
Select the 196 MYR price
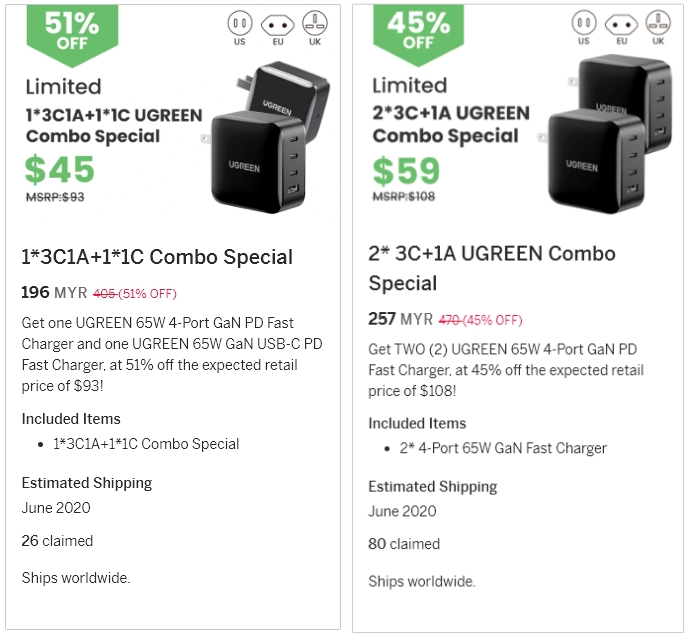pyautogui.click(x=54, y=293)
